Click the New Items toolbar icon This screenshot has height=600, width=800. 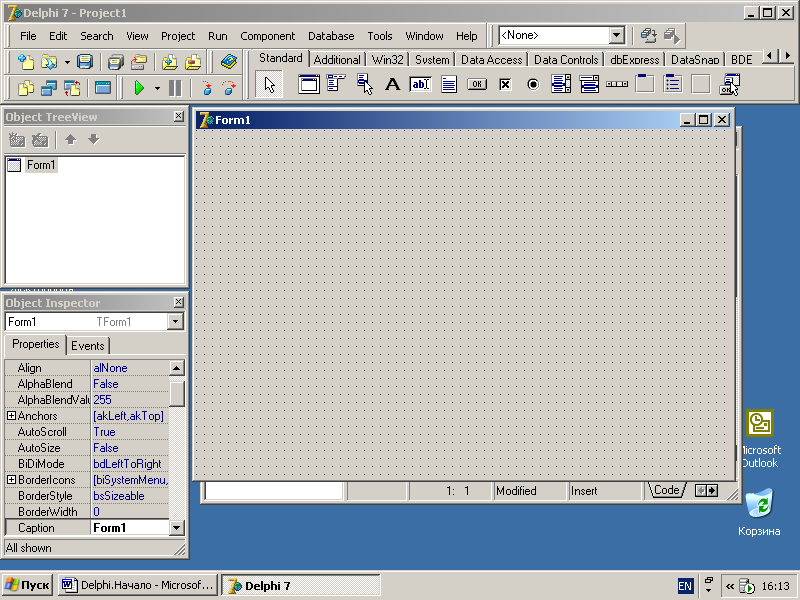[x=25, y=62]
